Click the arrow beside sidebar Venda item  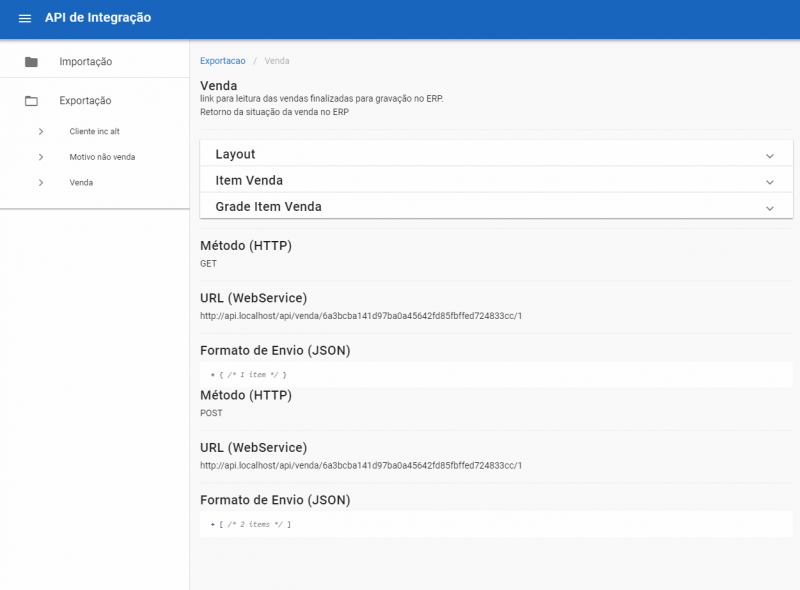(x=41, y=183)
